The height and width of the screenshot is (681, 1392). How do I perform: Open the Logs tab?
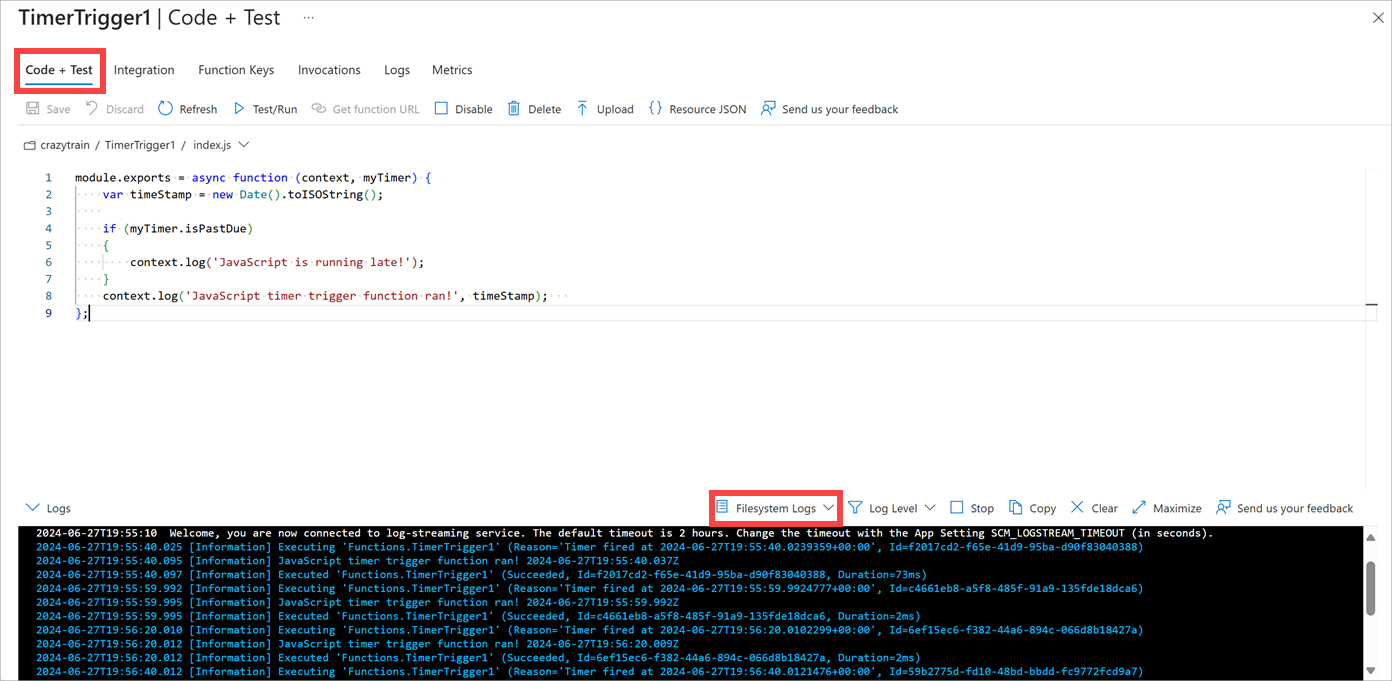[397, 70]
